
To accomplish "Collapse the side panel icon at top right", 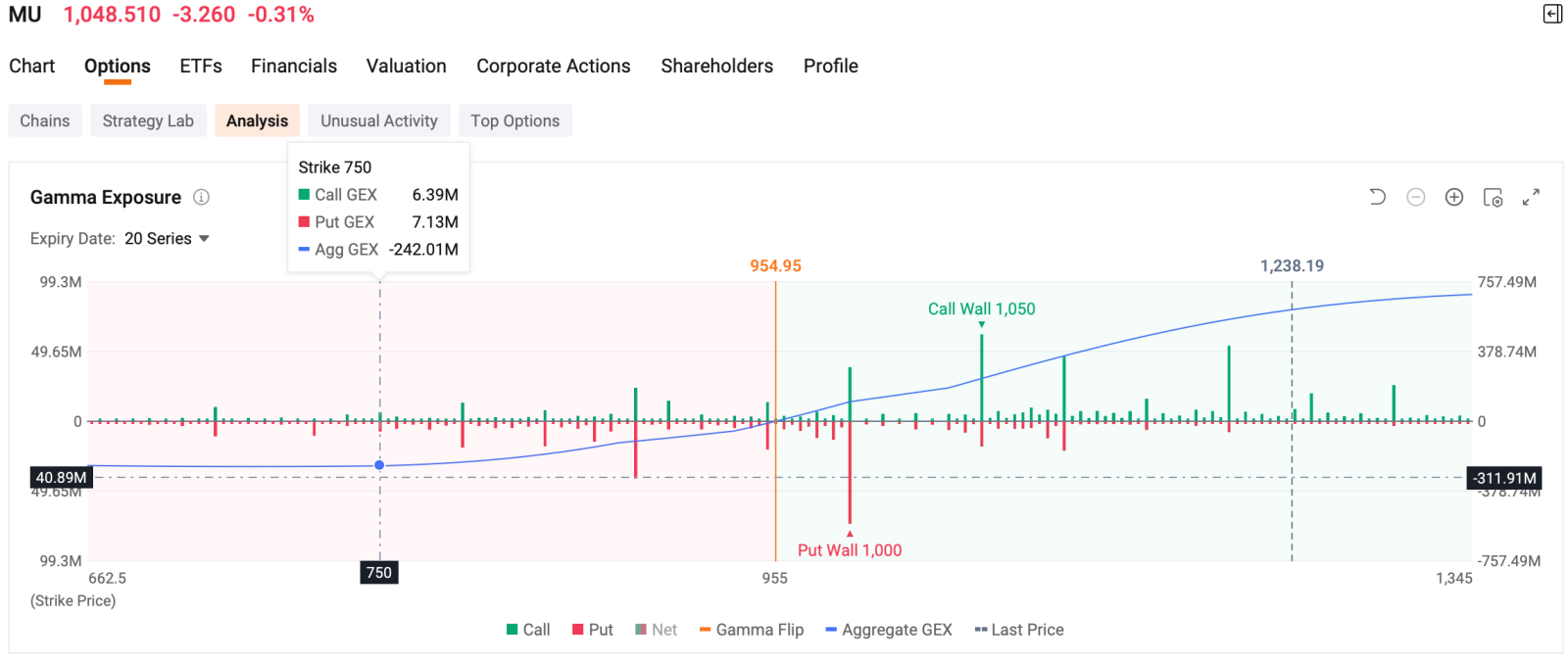I will [x=1552, y=14].
